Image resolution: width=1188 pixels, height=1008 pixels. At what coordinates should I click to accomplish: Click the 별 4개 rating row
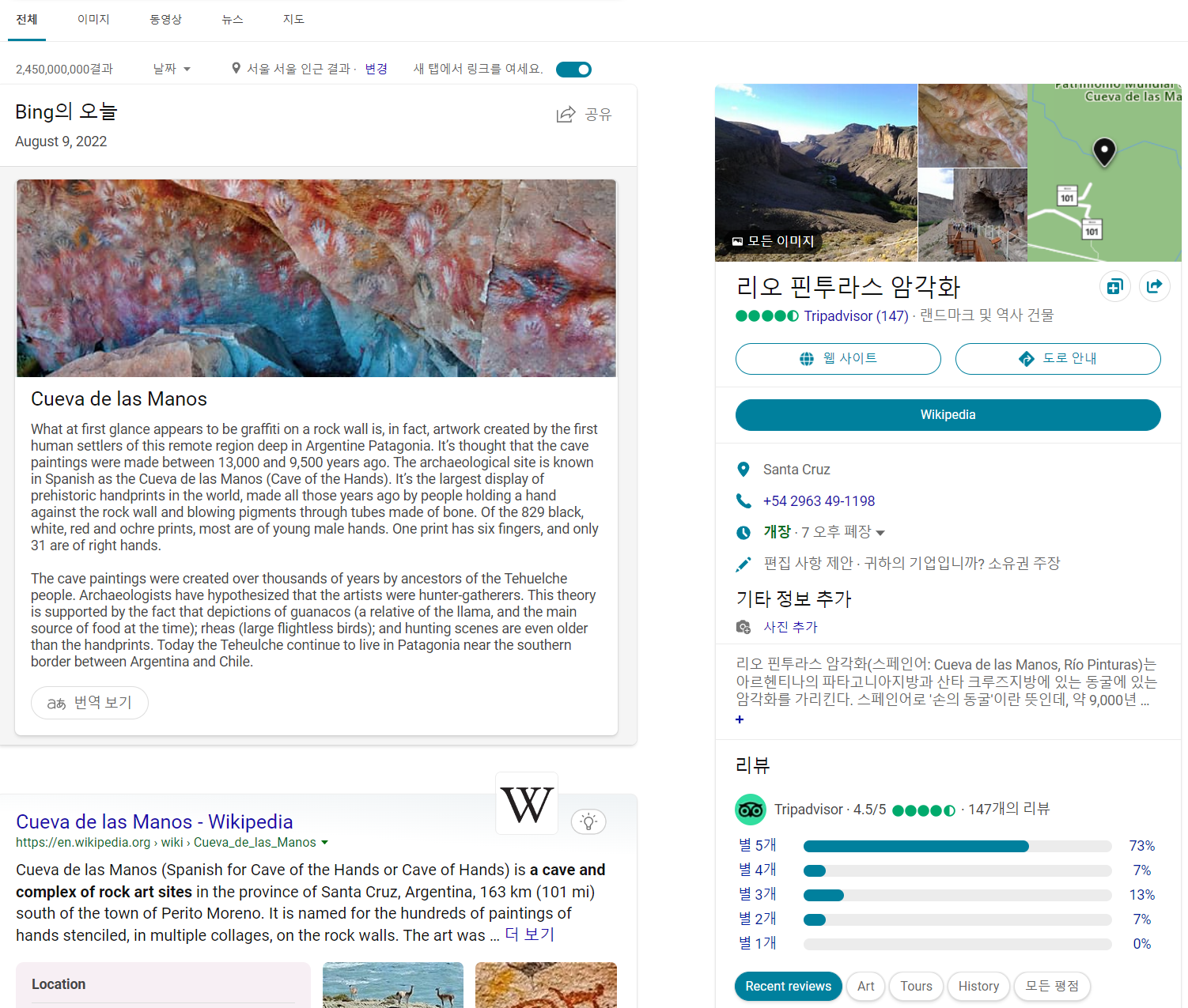click(947, 870)
